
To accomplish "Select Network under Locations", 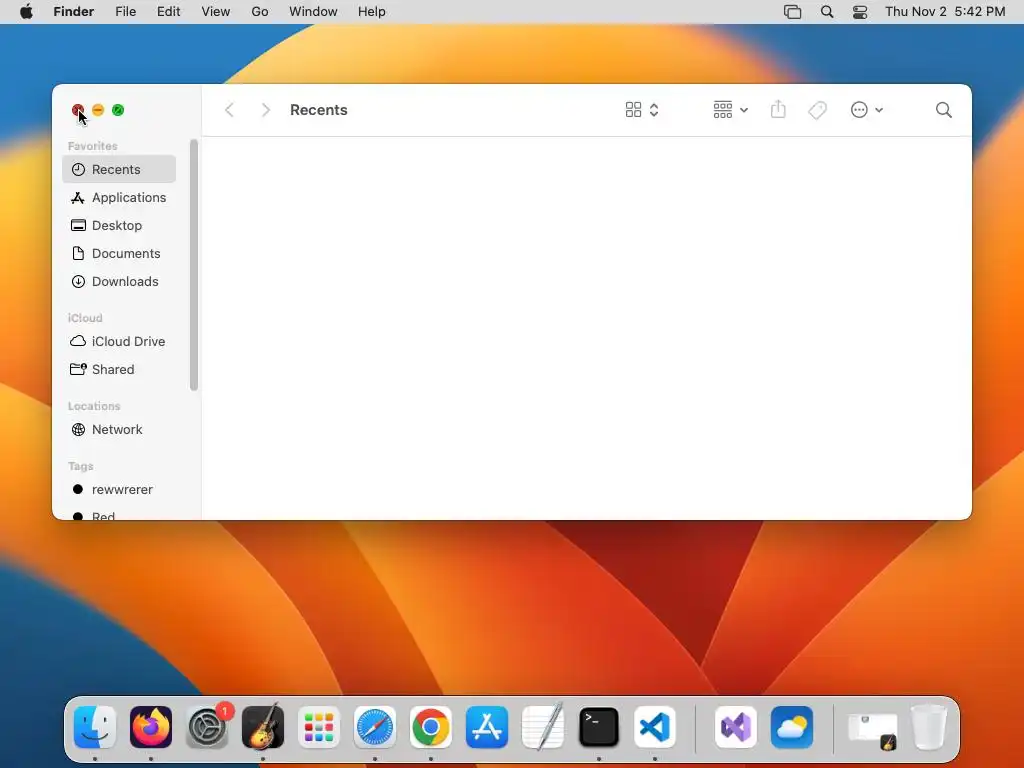I will coord(119,430).
